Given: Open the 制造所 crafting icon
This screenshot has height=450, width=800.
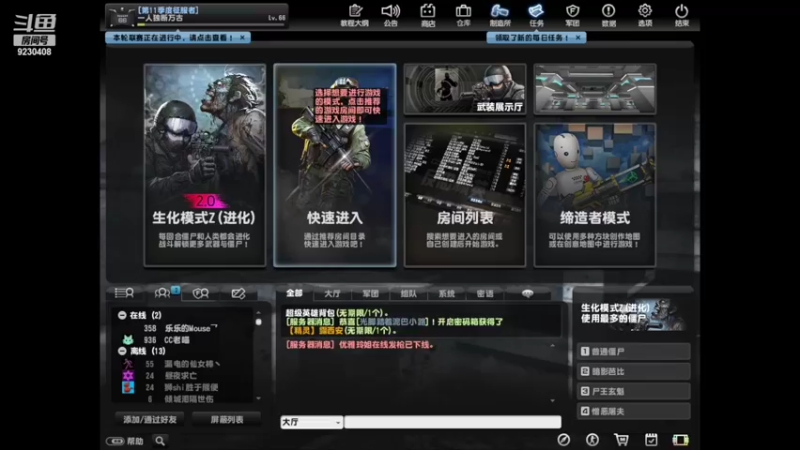Looking at the screenshot, I should click(x=499, y=15).
